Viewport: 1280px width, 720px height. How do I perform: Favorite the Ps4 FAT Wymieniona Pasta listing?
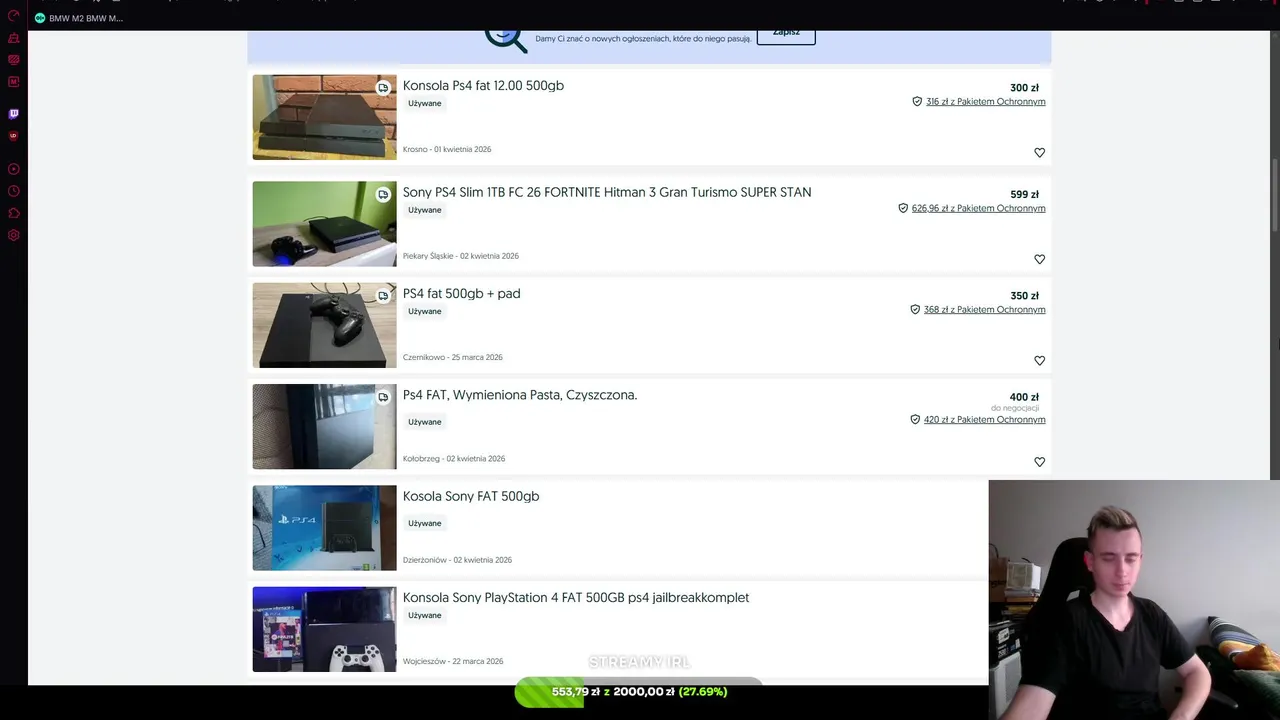point(1039,462)
